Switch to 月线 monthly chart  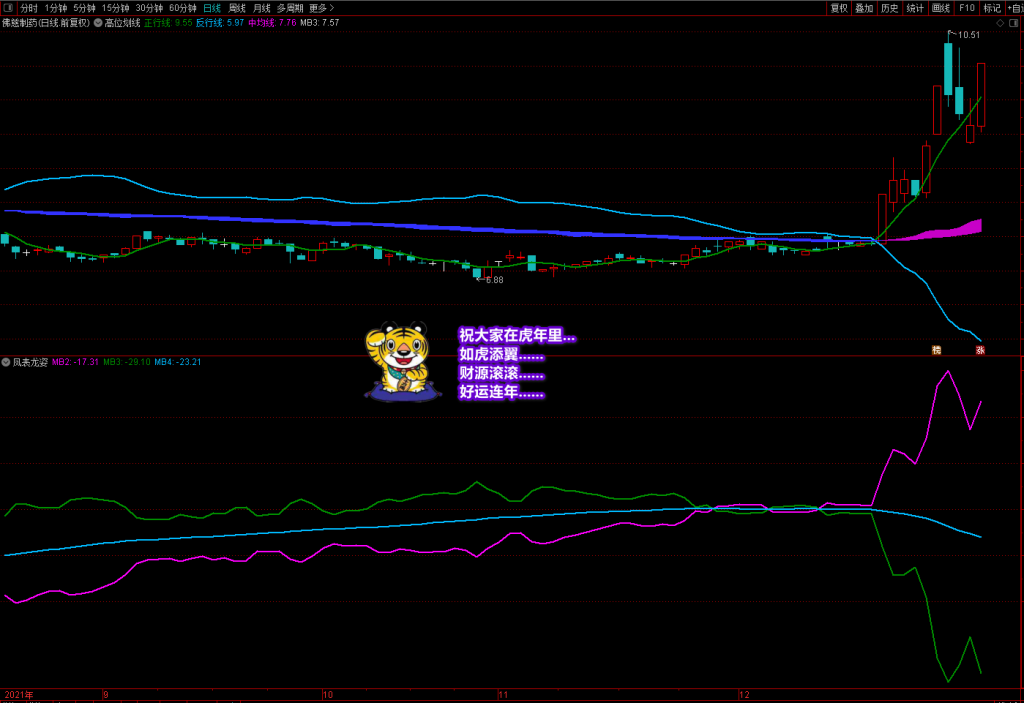[261, 8]
